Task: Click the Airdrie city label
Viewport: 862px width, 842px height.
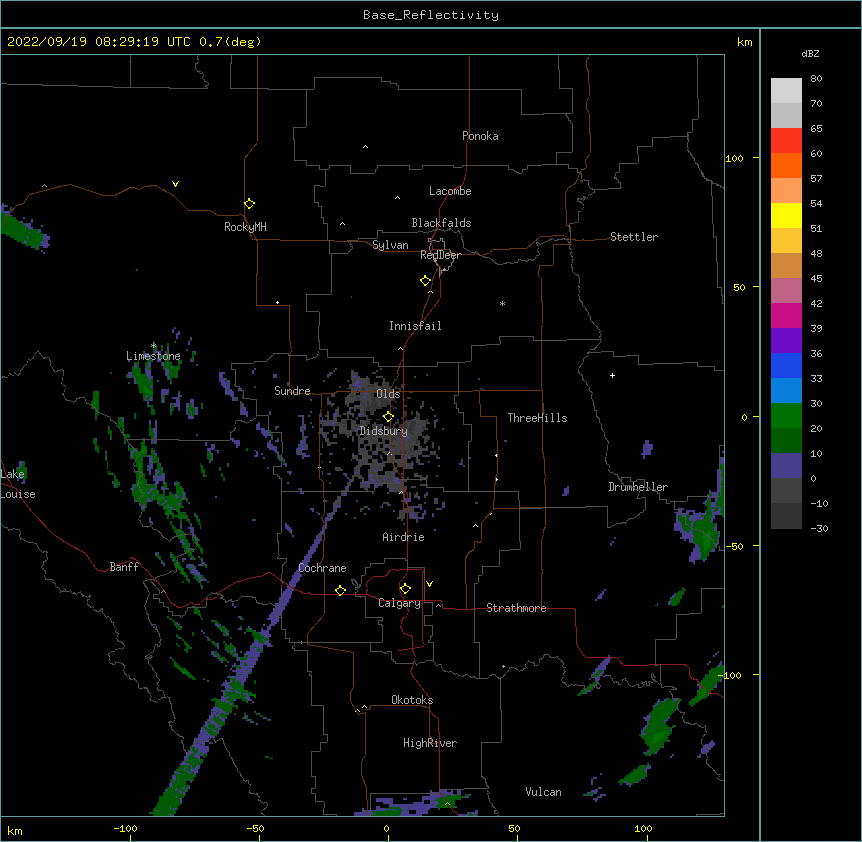Action: [x=404, y=537]
